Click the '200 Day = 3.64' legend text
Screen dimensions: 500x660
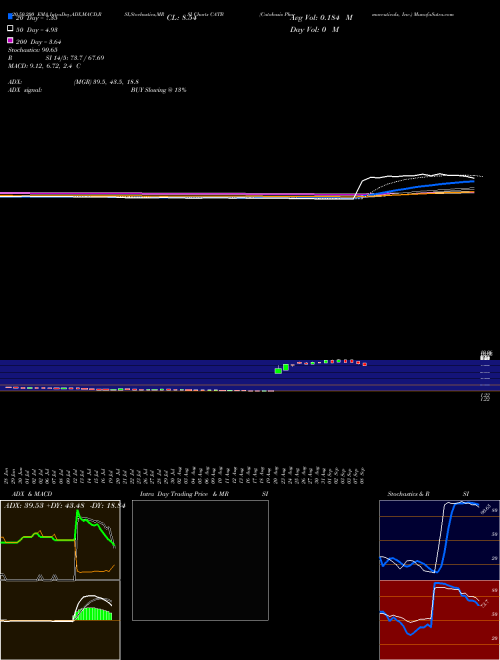(39, 42)
